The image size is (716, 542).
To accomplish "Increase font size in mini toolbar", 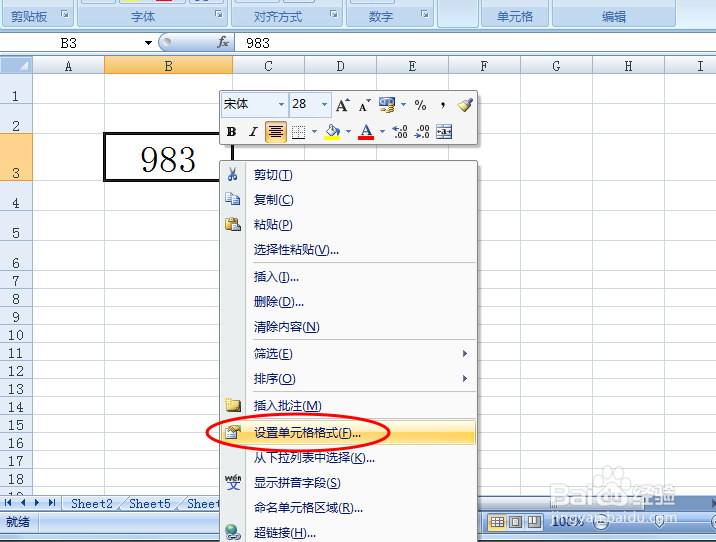I will click(342, 105).
